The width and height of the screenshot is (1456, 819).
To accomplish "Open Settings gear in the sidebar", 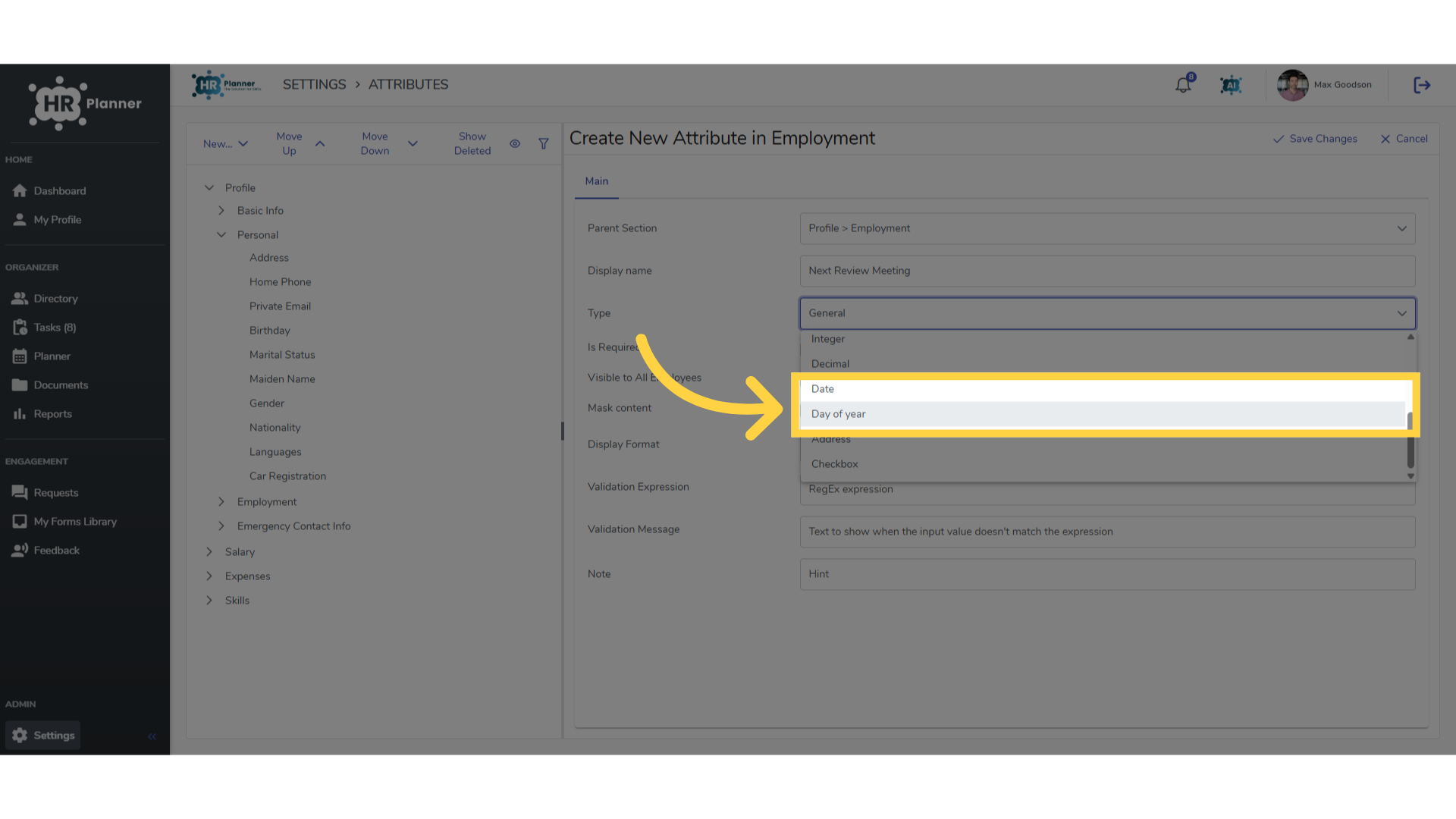I will pyautogui.click(x=43, y=736).
